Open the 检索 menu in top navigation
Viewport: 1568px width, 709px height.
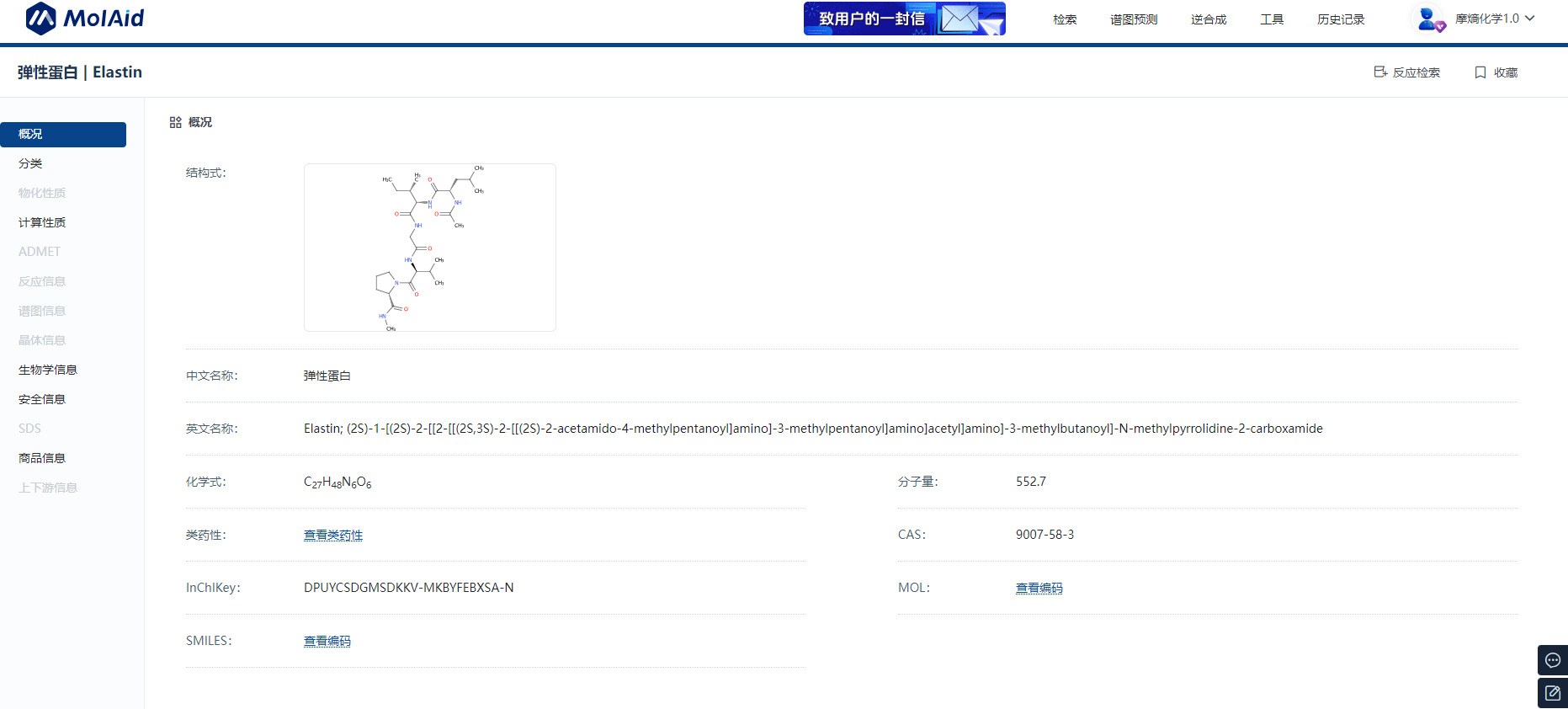[1065, 19]
